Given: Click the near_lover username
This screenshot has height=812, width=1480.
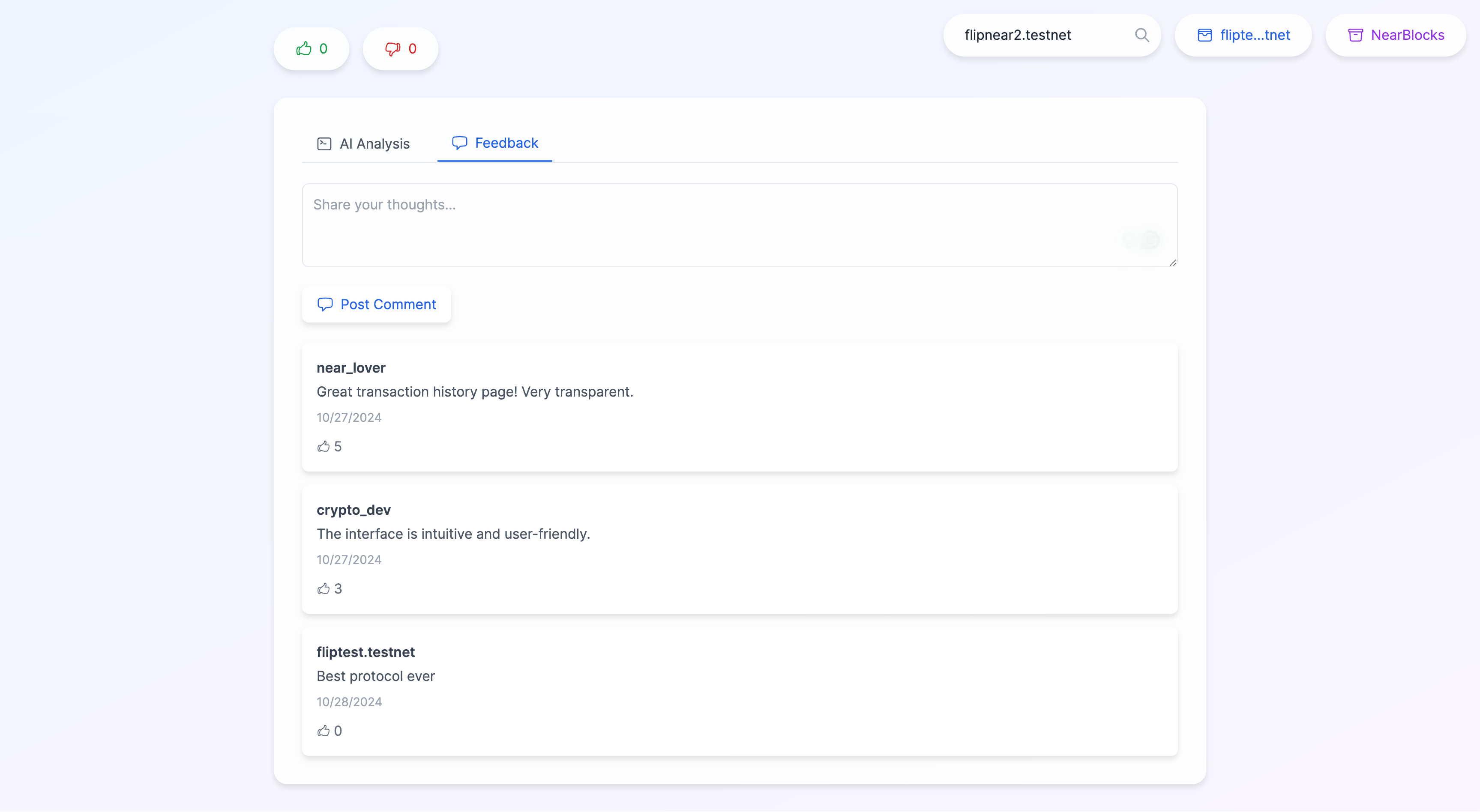Looking at the screenshot, I should [351, 367].
